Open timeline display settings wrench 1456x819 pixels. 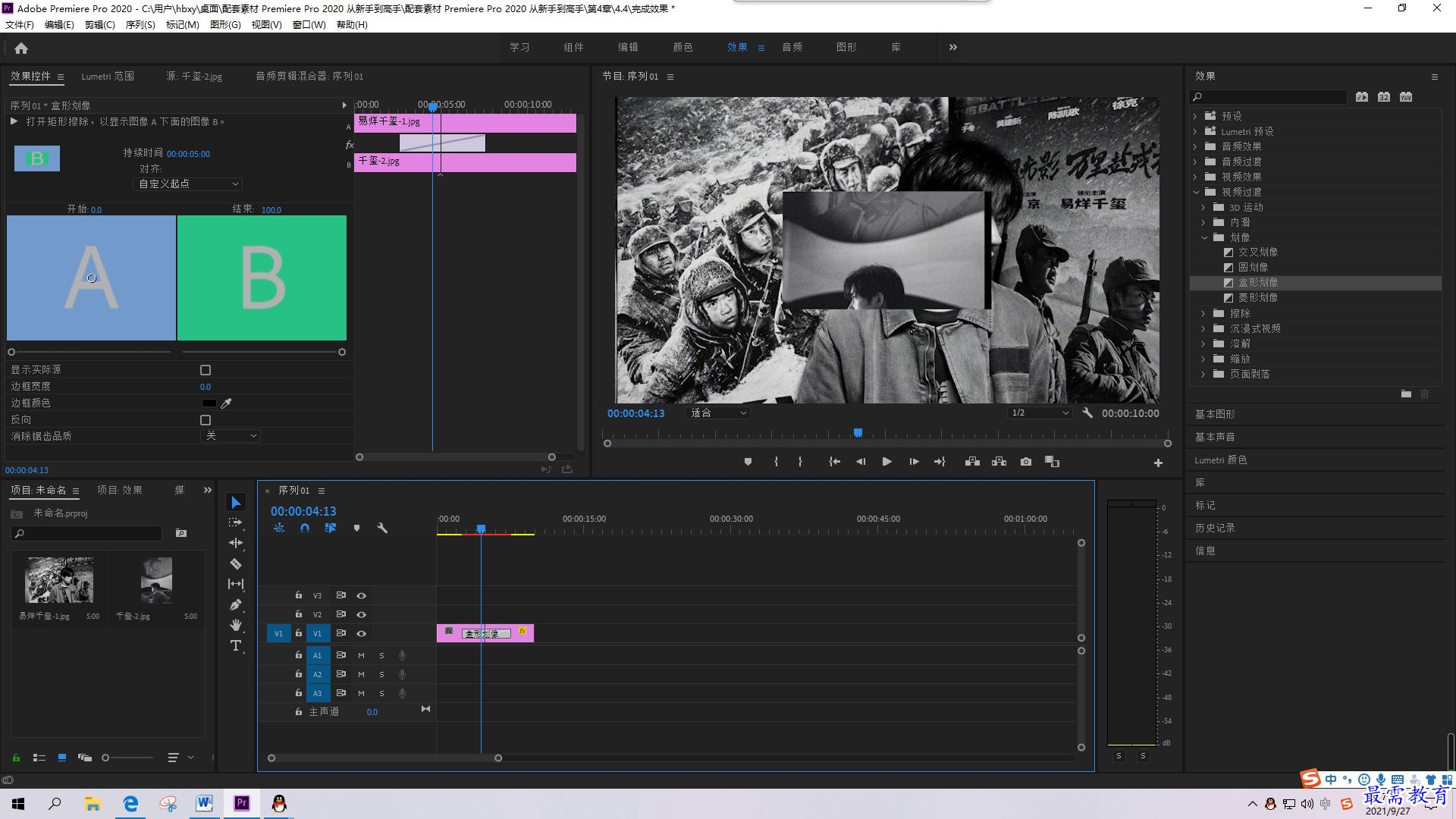tap(382, 528)
